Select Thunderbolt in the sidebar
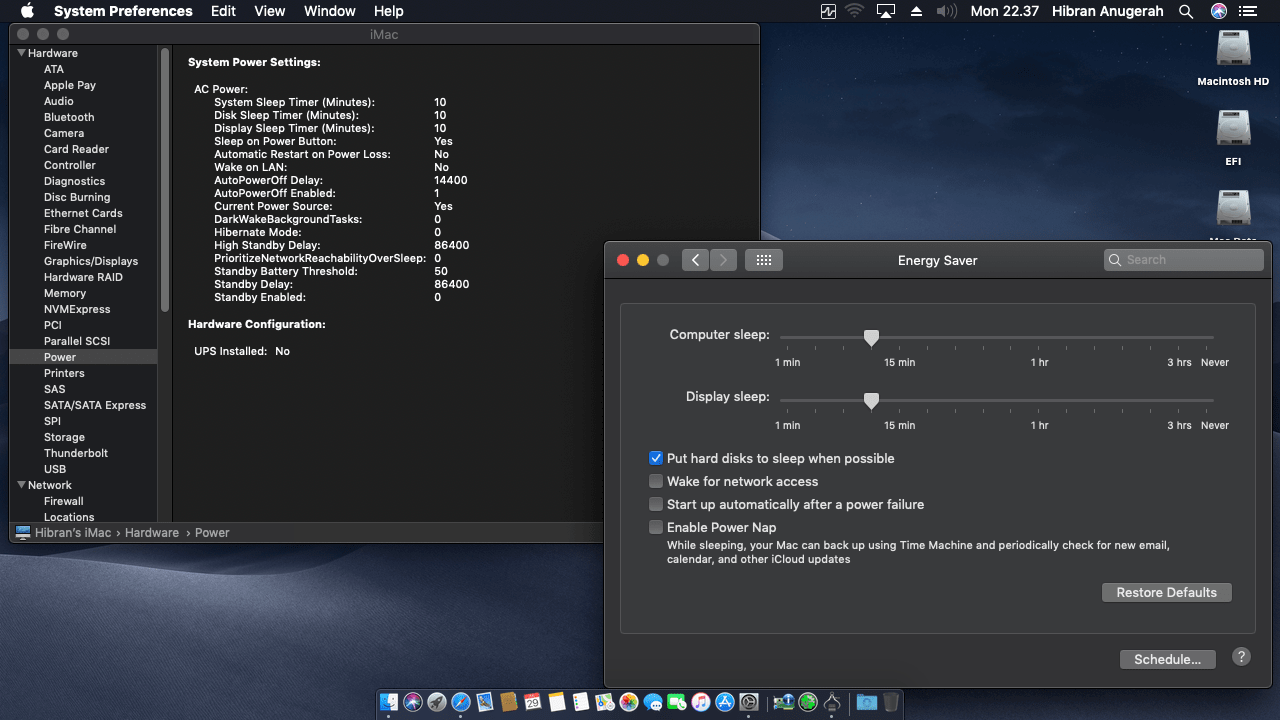Image resolution: width=1280 pixels, height=720 pixels. (76, 453)
